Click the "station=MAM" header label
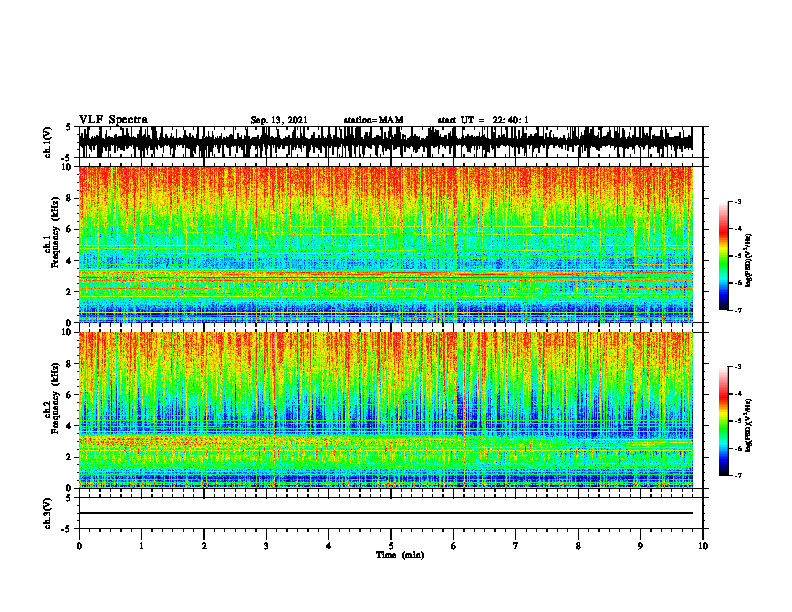This screenshot has height=612, width=792. (x=373, y=120)
